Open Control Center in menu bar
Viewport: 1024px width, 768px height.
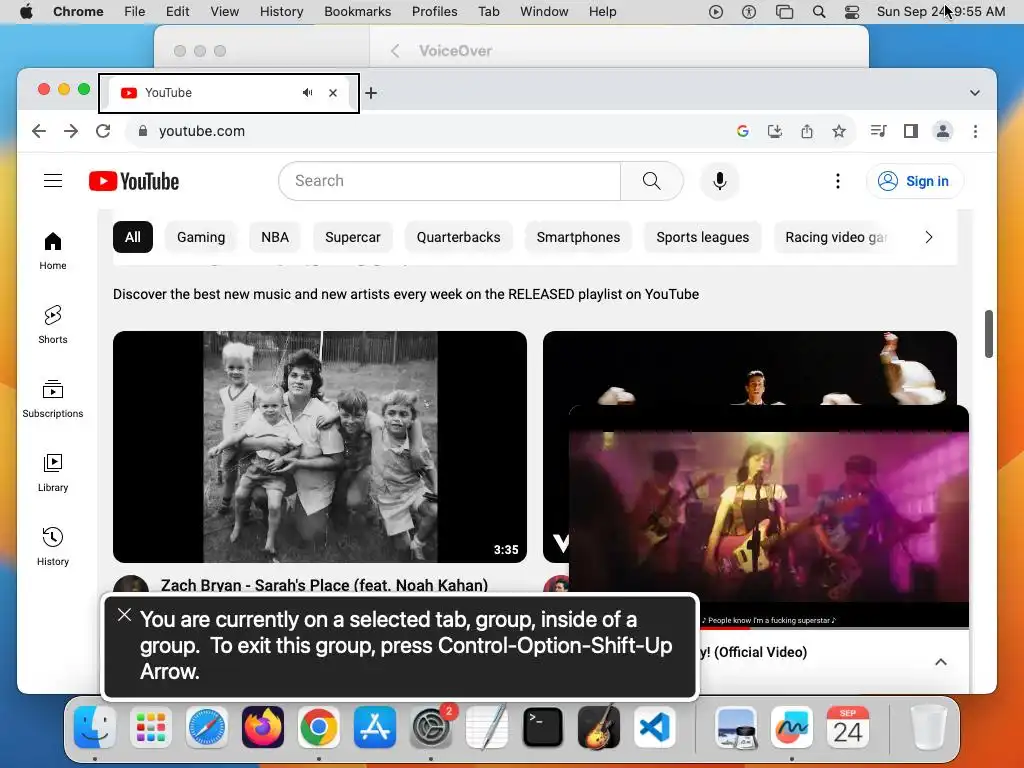(x=852, y=12)
